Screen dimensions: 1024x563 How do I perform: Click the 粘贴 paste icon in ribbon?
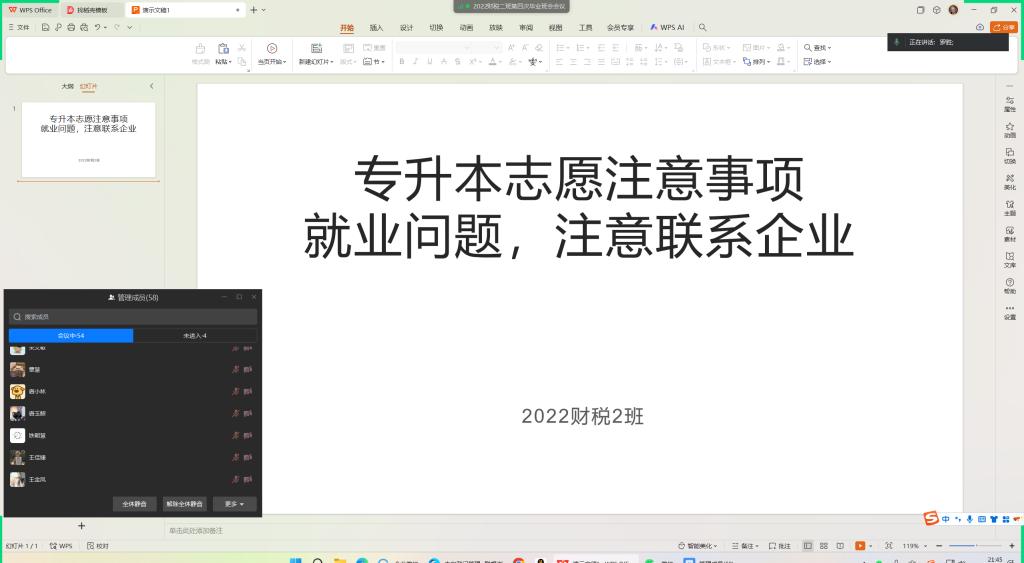coord(221,49)
